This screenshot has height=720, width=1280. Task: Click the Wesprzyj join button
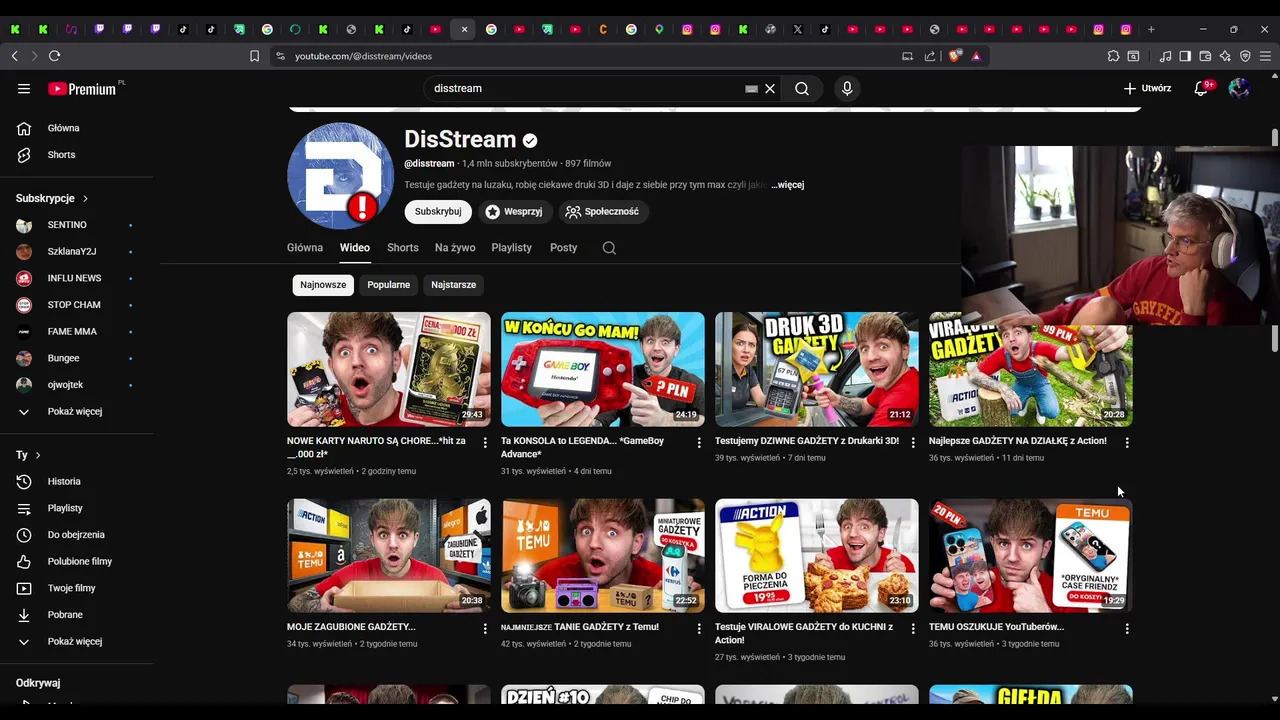point(515,212)
